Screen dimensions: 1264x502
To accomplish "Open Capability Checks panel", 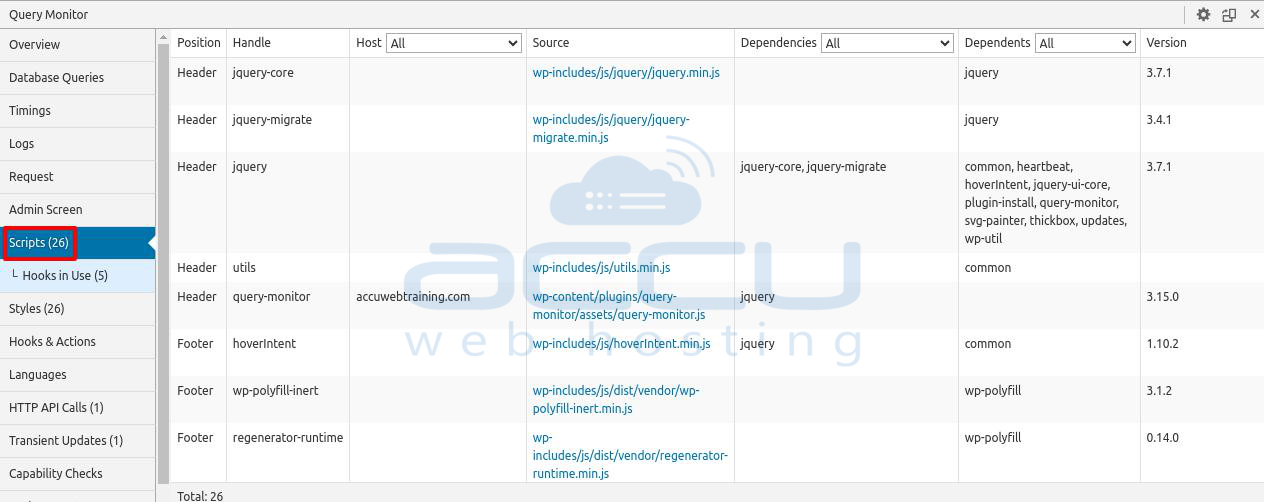I will [78, 473].
